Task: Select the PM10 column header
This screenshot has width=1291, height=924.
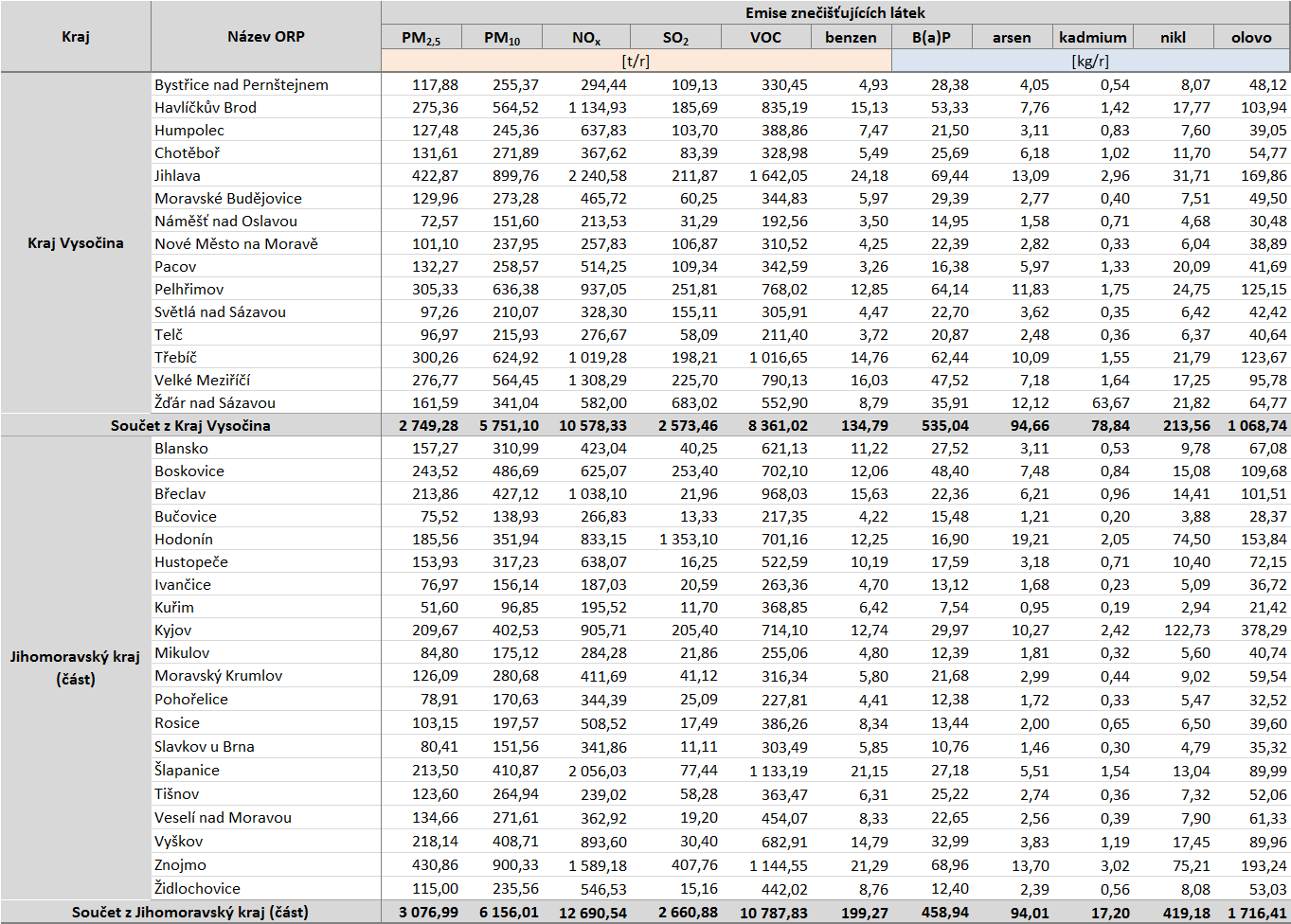Action: (x=502, y=38)
